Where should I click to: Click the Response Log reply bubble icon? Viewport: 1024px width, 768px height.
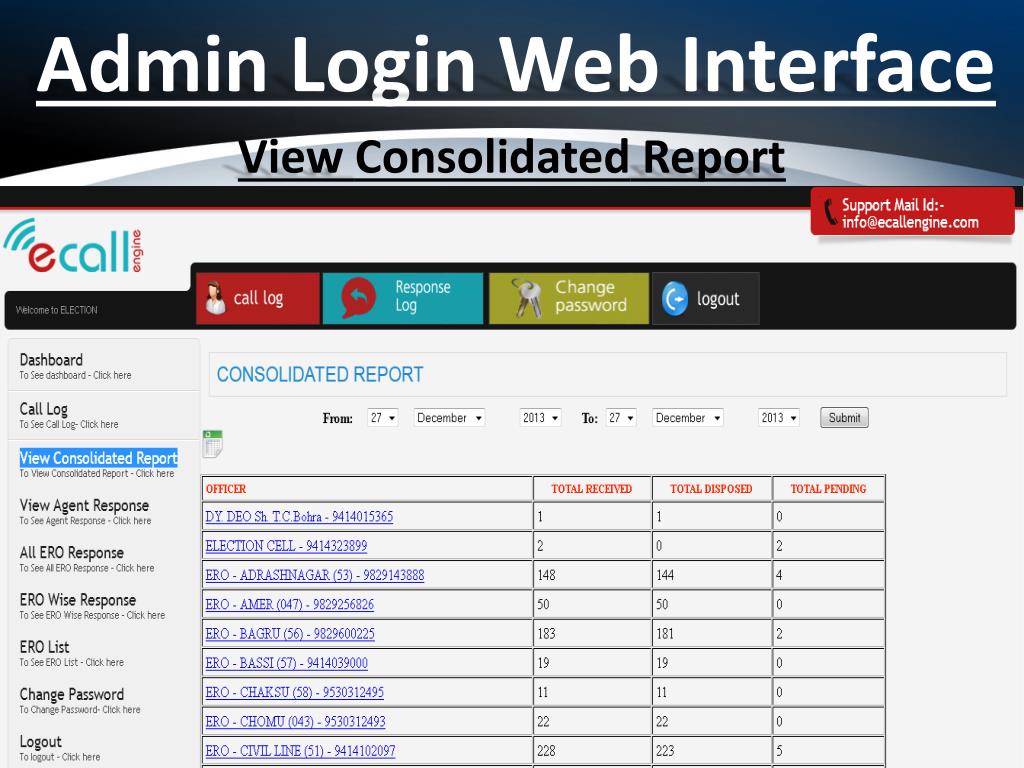point(359,298)
